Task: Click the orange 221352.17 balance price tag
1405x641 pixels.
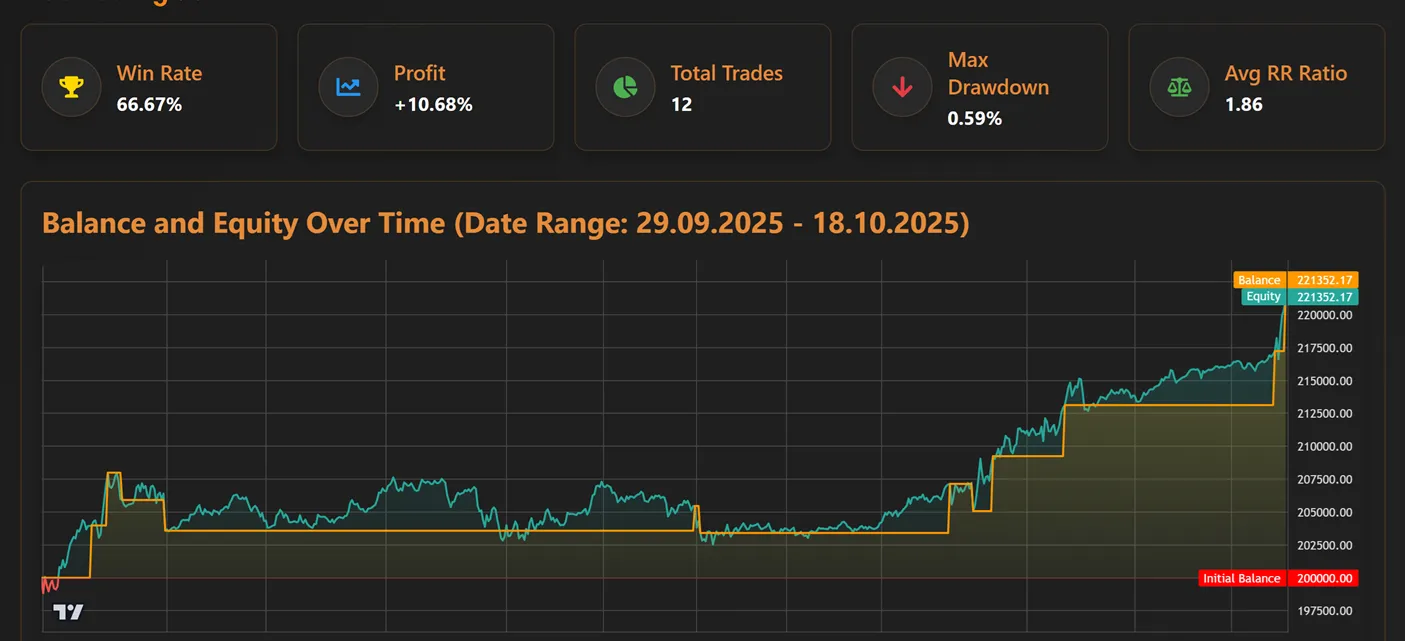Action: [x=1322, y=281]
